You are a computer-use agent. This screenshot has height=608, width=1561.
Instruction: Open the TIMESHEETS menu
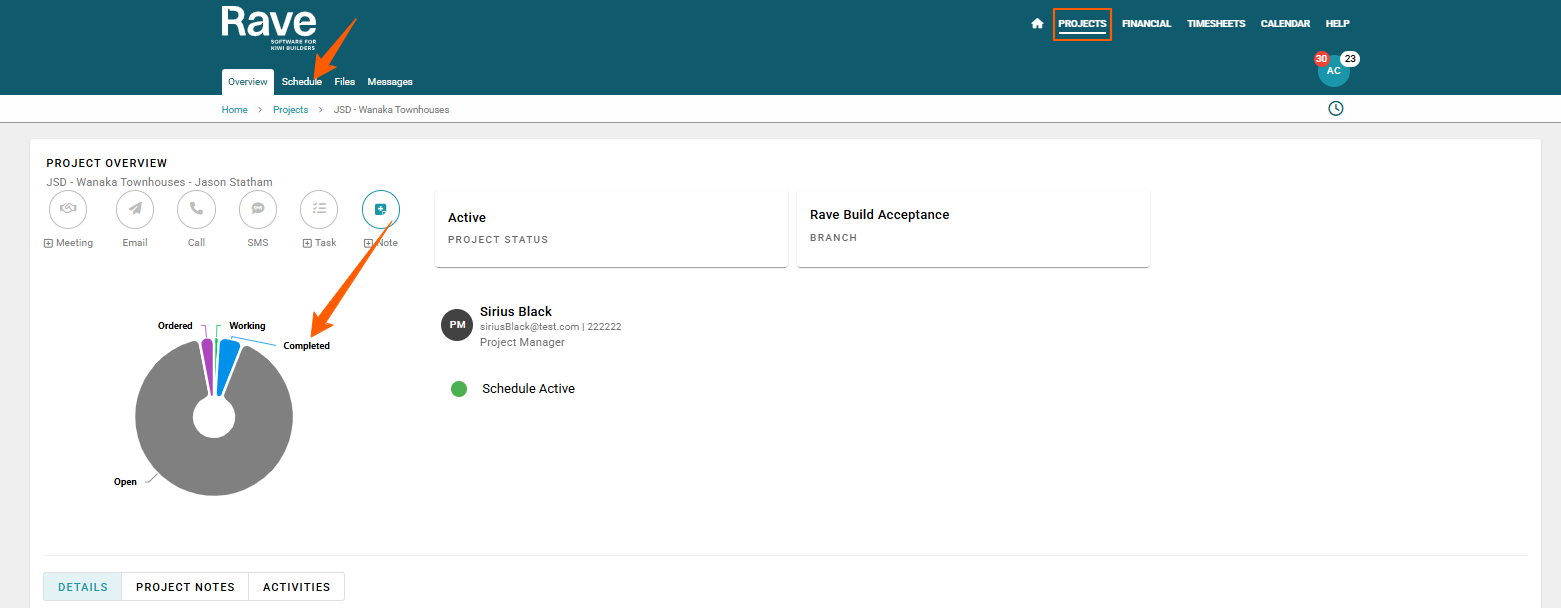[x=1216, y=24]
